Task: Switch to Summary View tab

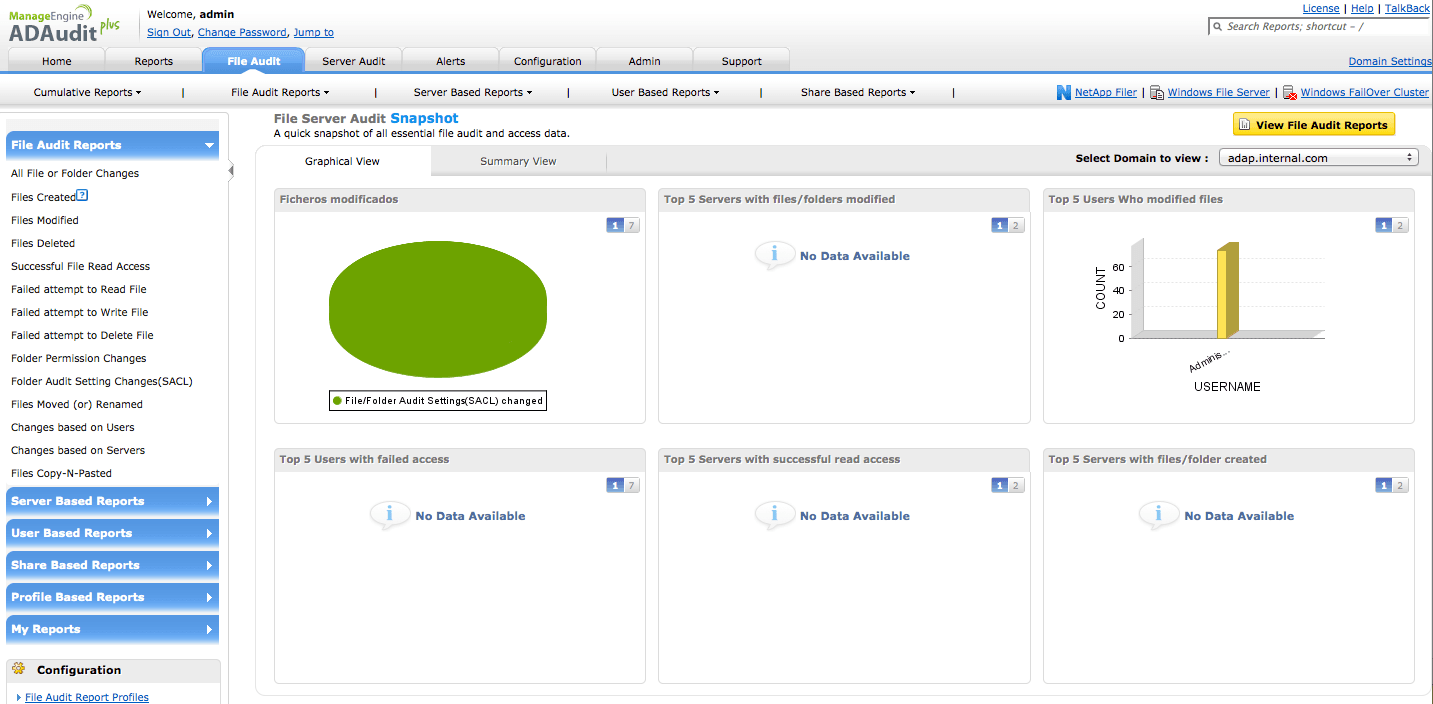Action: [518, 161]
